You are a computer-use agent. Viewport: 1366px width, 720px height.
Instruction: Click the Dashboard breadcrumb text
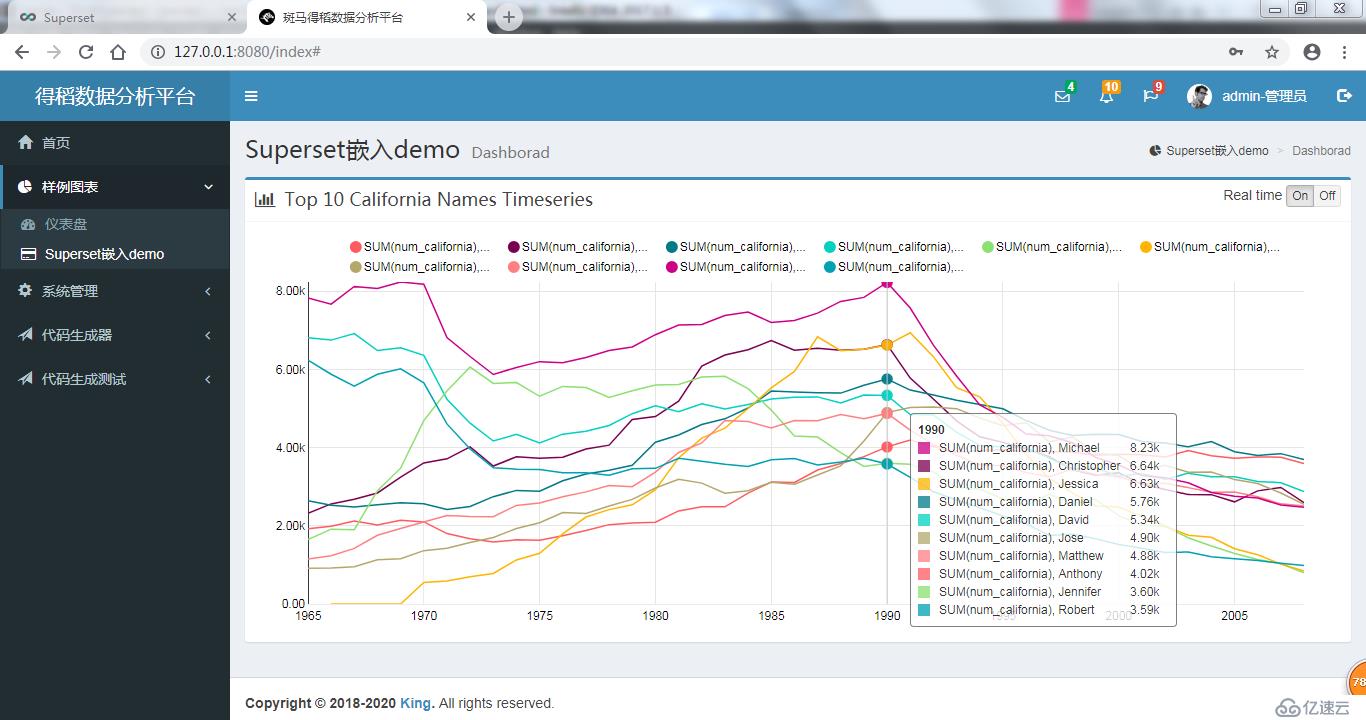(x=1321, y=151)
